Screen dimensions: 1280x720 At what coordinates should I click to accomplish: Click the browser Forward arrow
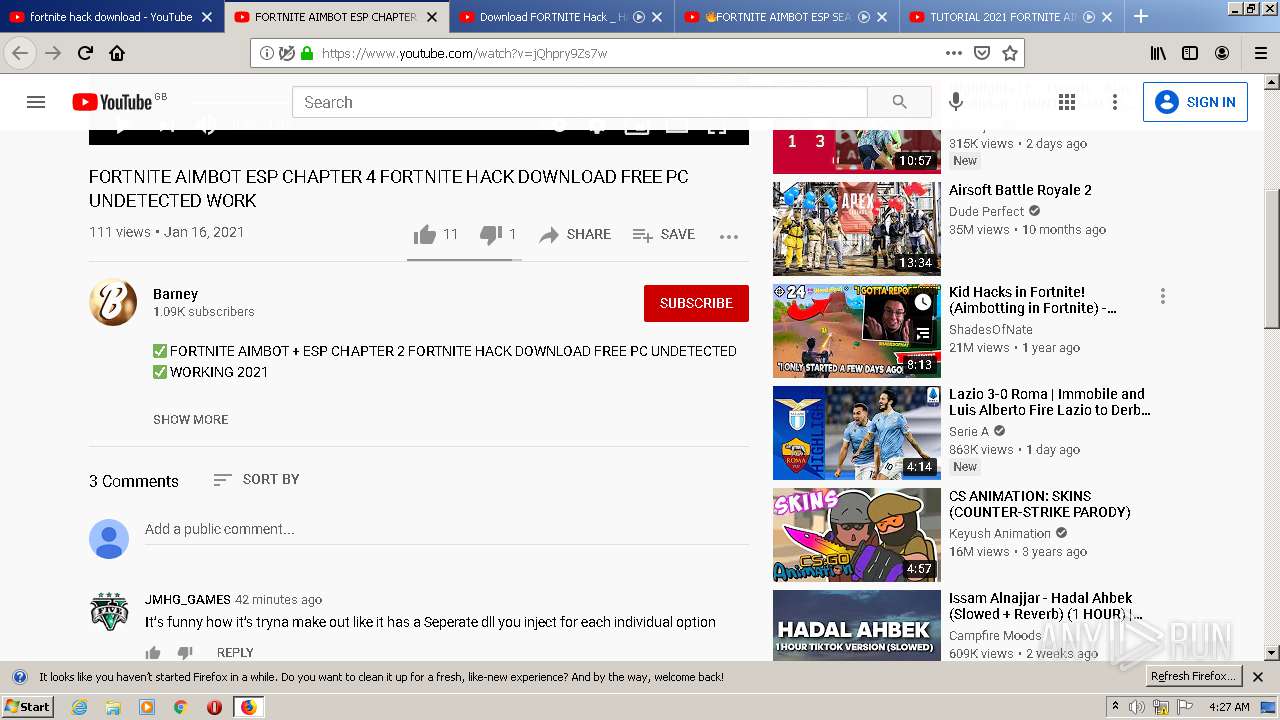pos(53,53)
